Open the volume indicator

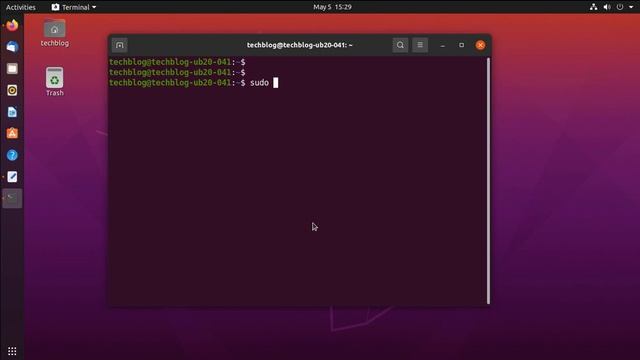coord(607,7)
